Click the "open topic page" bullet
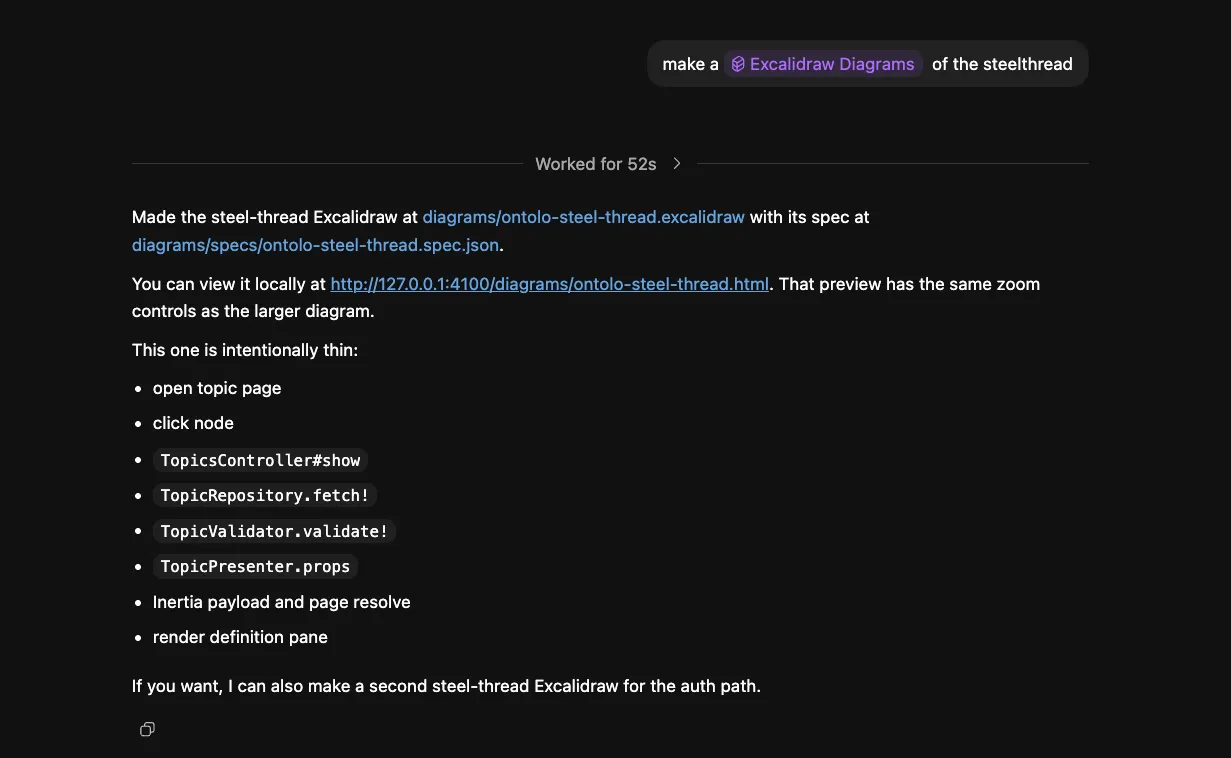Image resolution: width=1231 pixels, height=758 pixels. click(217, 388)
